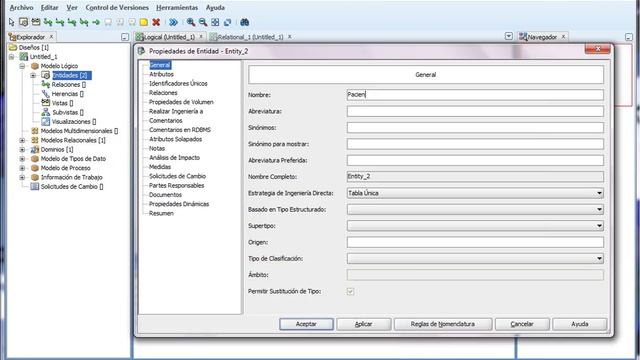The width and height of the screenshot is (640, 360).
Task: Choose the New View tool
Action: click(x=36, y=22)
